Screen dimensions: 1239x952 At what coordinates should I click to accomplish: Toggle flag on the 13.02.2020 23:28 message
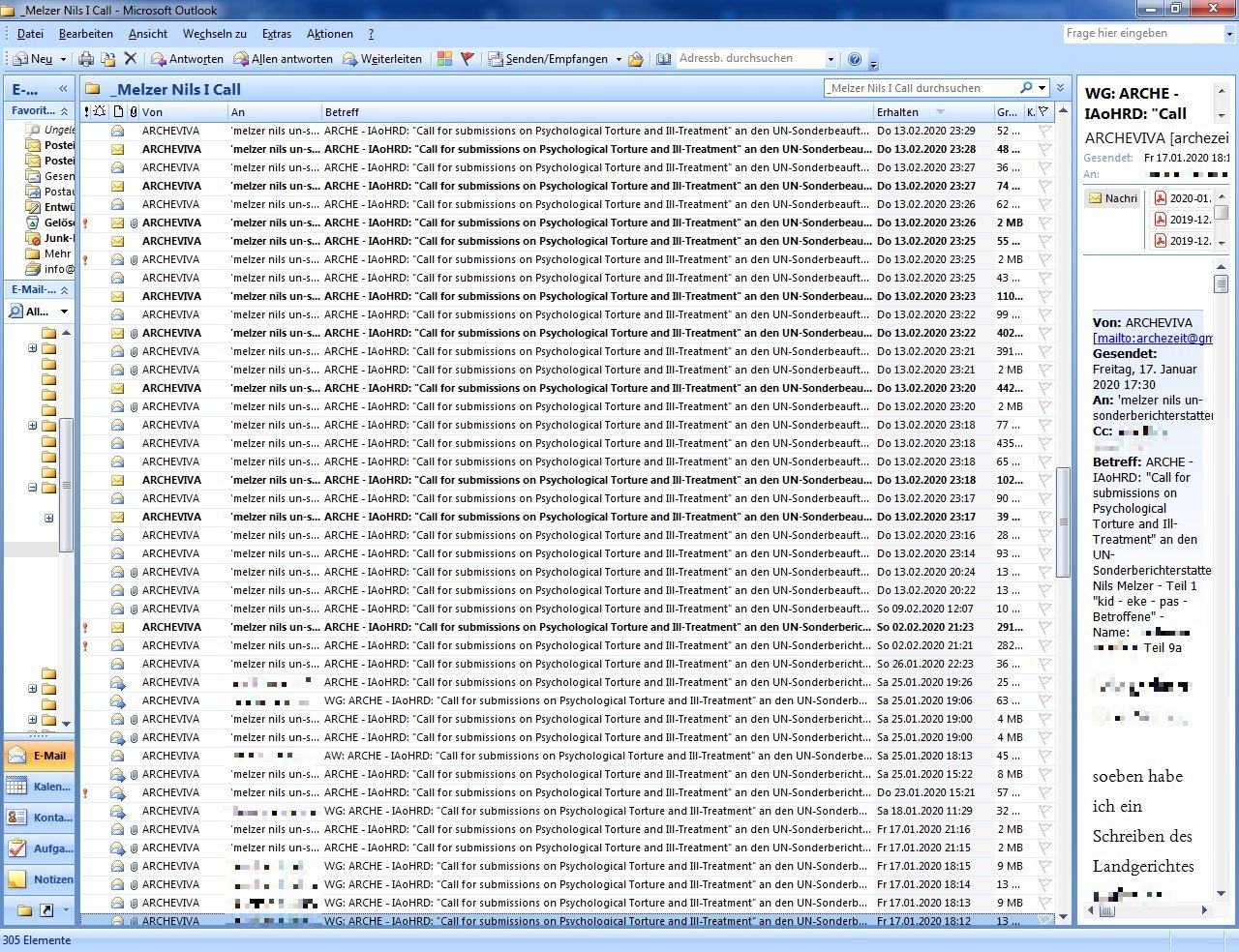[x=1044, y=149]
